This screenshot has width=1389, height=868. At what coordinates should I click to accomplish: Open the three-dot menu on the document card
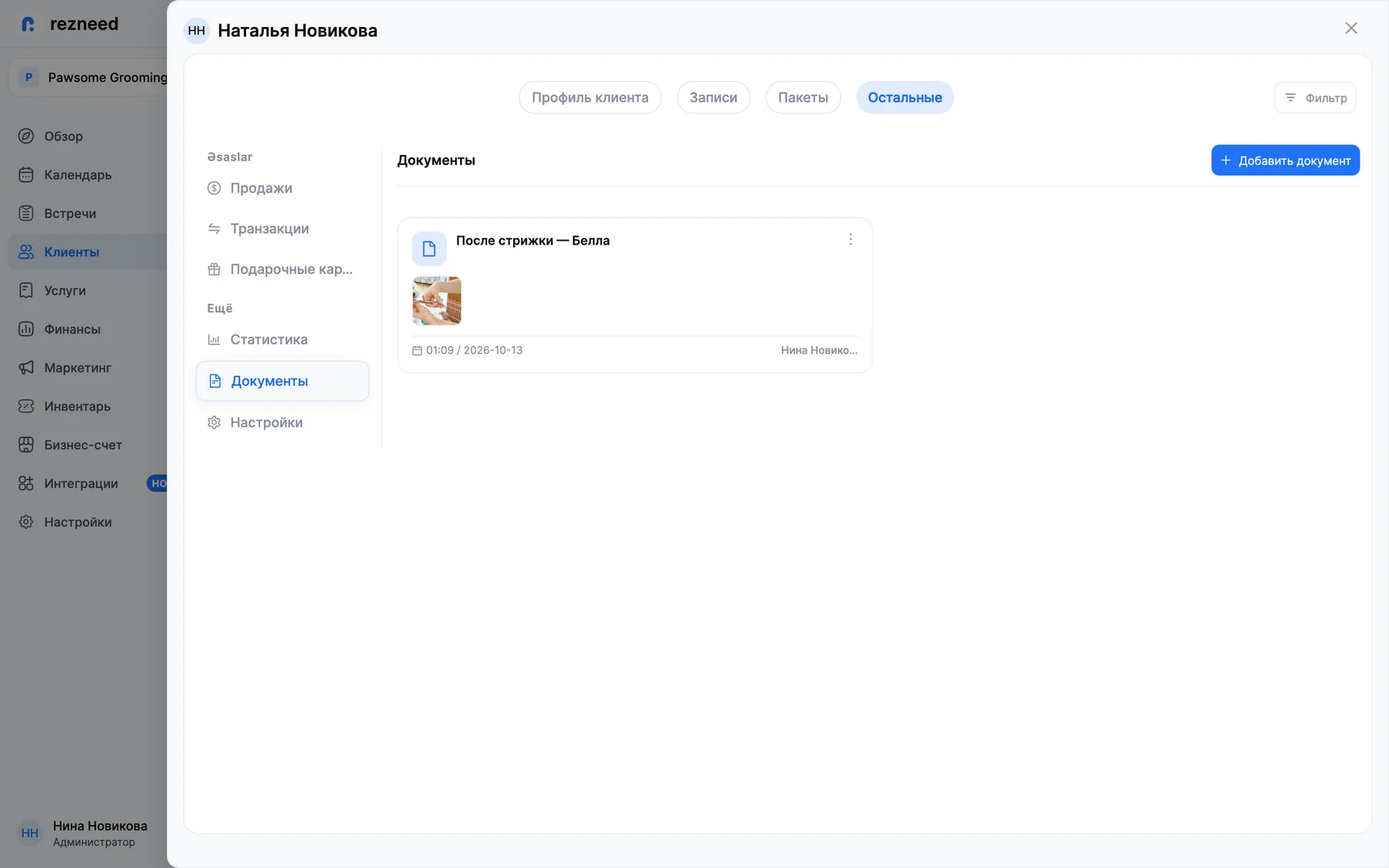850,240
